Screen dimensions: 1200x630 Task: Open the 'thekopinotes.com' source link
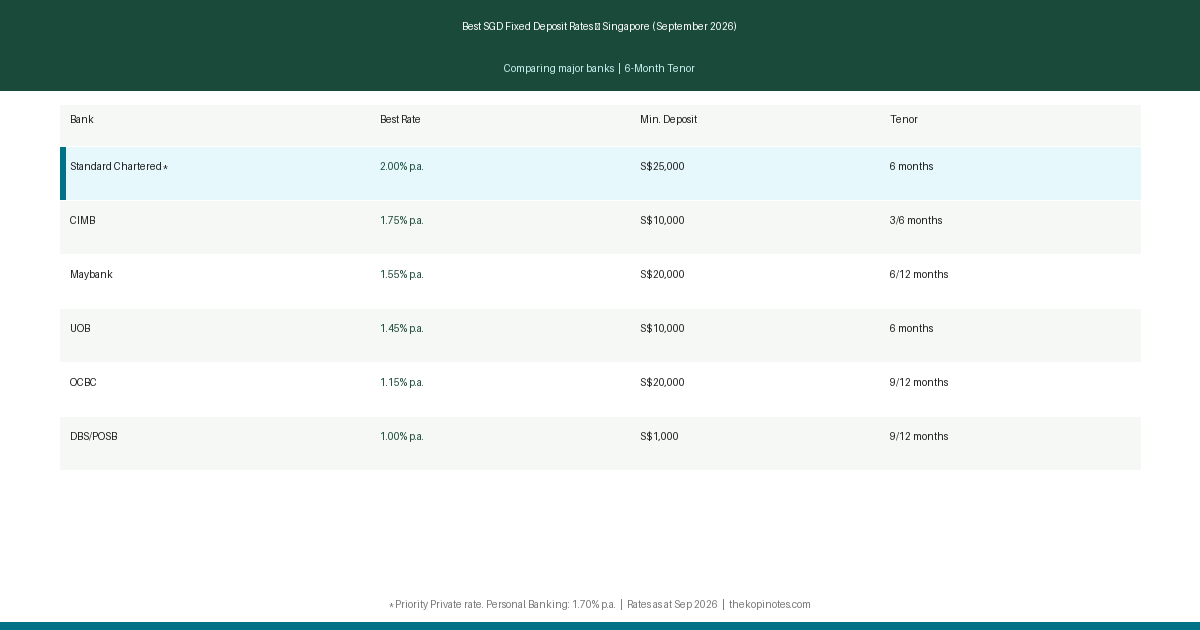(770, 605)
